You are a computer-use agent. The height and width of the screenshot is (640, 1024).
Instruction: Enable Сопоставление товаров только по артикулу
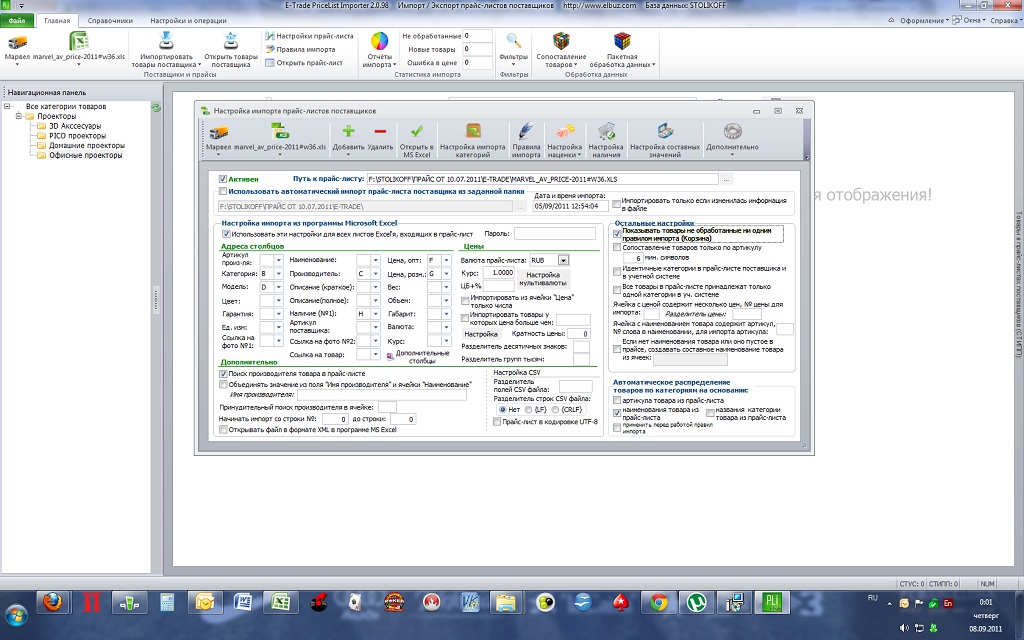[x=617, y=248]
